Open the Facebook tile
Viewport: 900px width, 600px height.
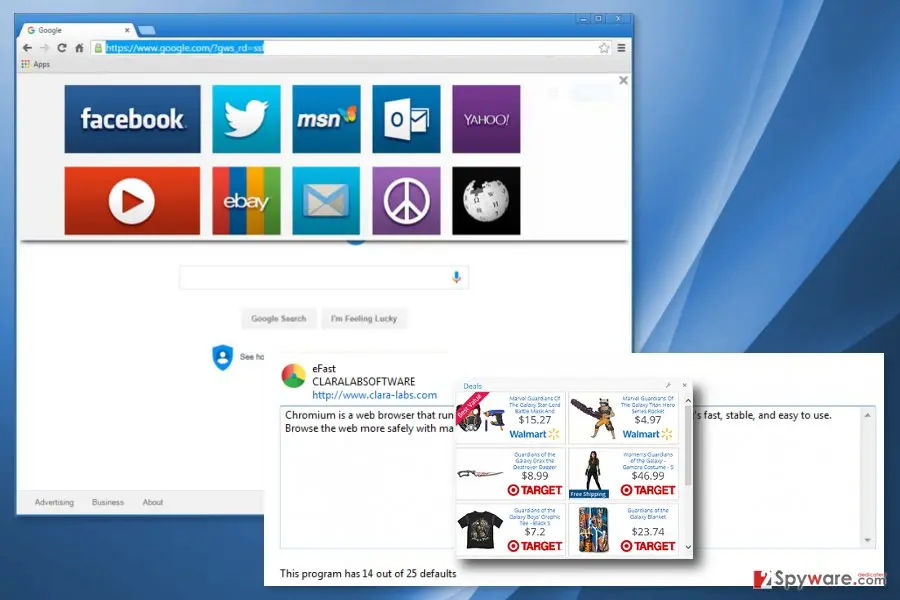133,119
